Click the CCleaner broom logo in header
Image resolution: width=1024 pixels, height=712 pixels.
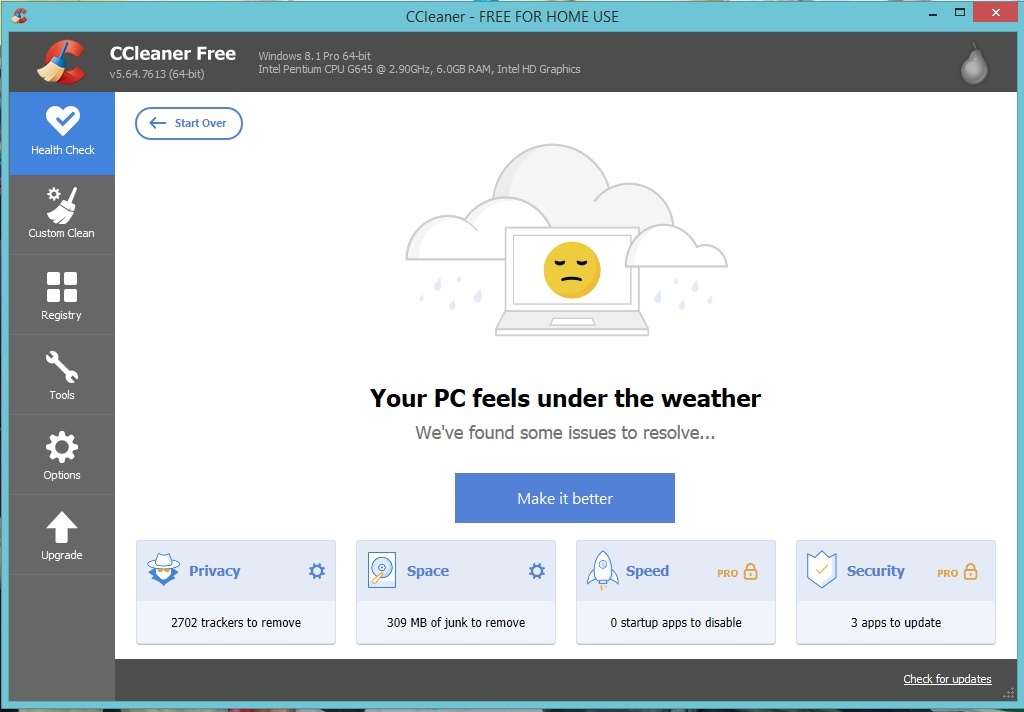[x=61, y=62]
